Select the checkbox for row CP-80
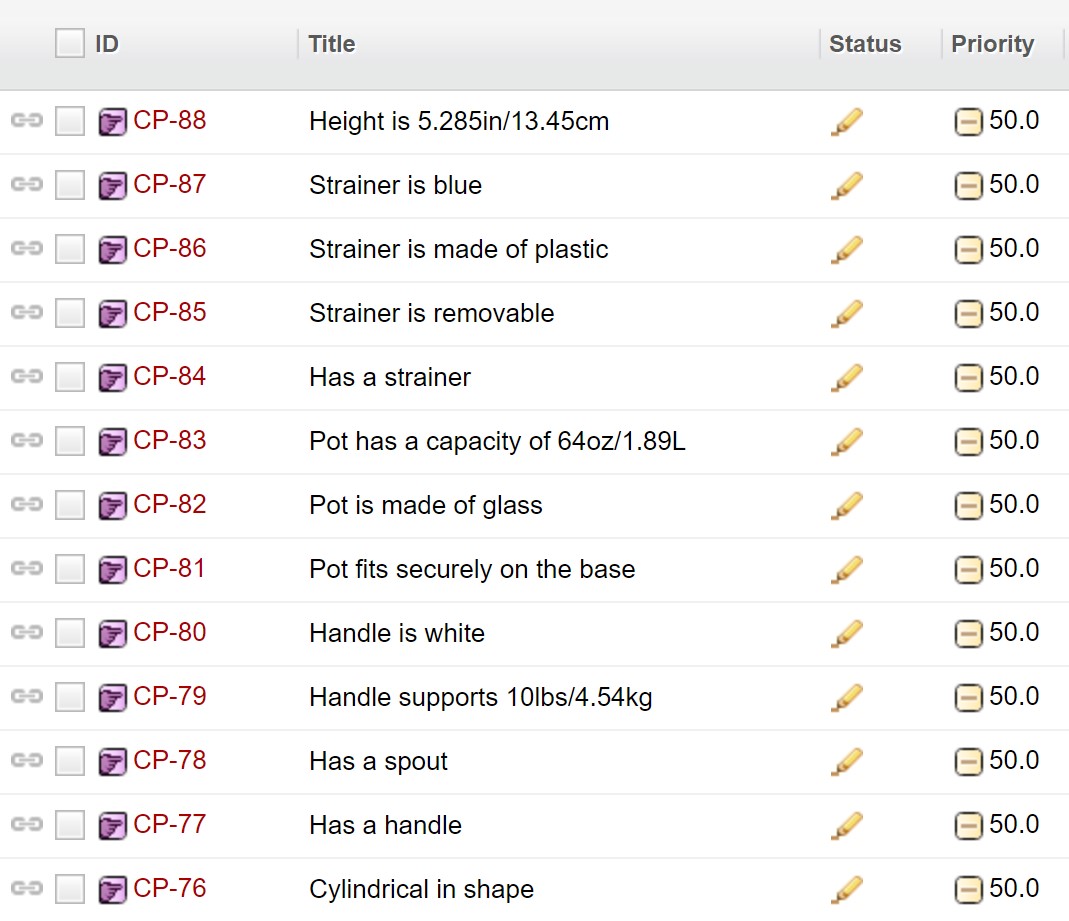The image size is (1069, 921). (69, 633)
